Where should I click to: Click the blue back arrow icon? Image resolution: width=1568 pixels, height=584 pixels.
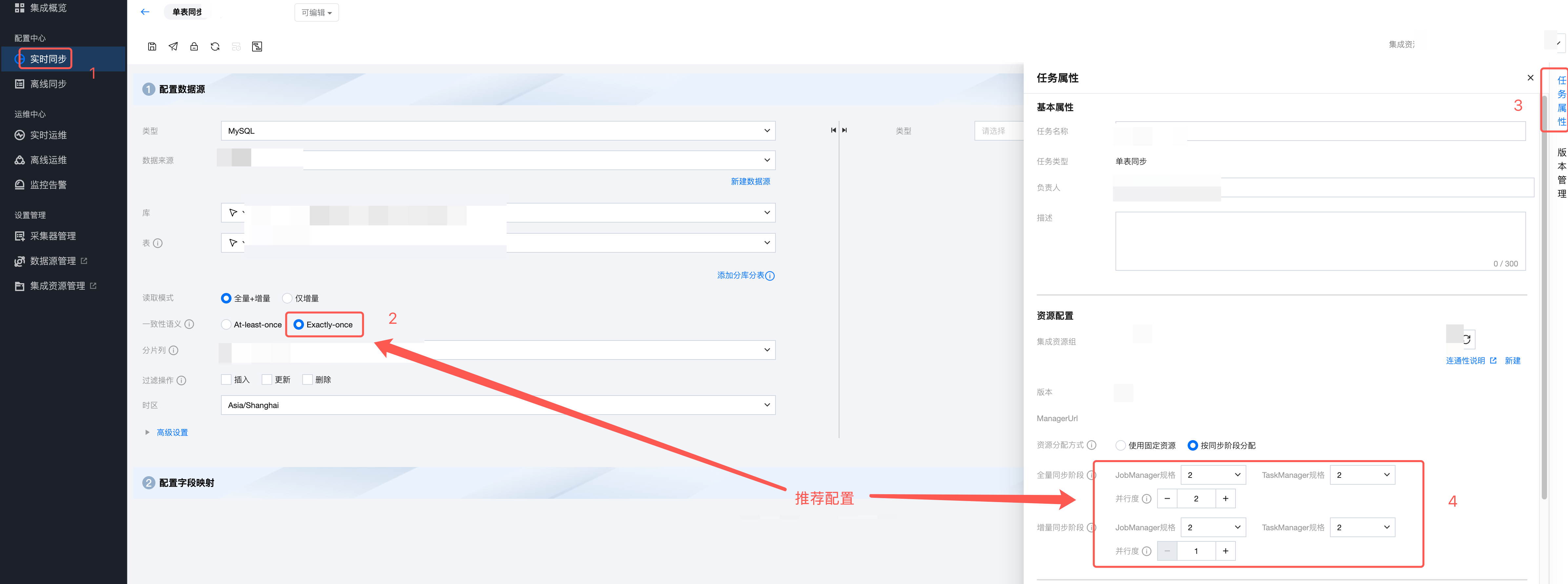(145, 11)
